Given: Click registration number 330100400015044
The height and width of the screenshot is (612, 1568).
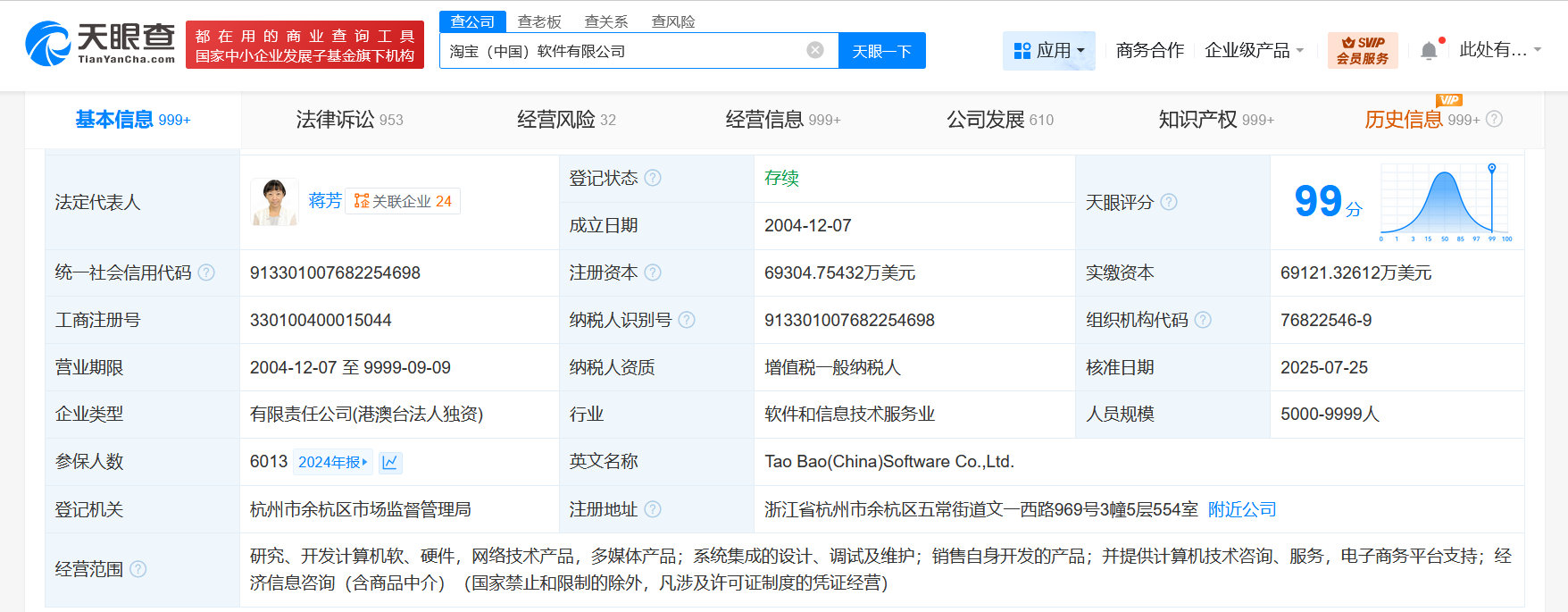Looking at the screenshot, I should [x=321, y=320].
